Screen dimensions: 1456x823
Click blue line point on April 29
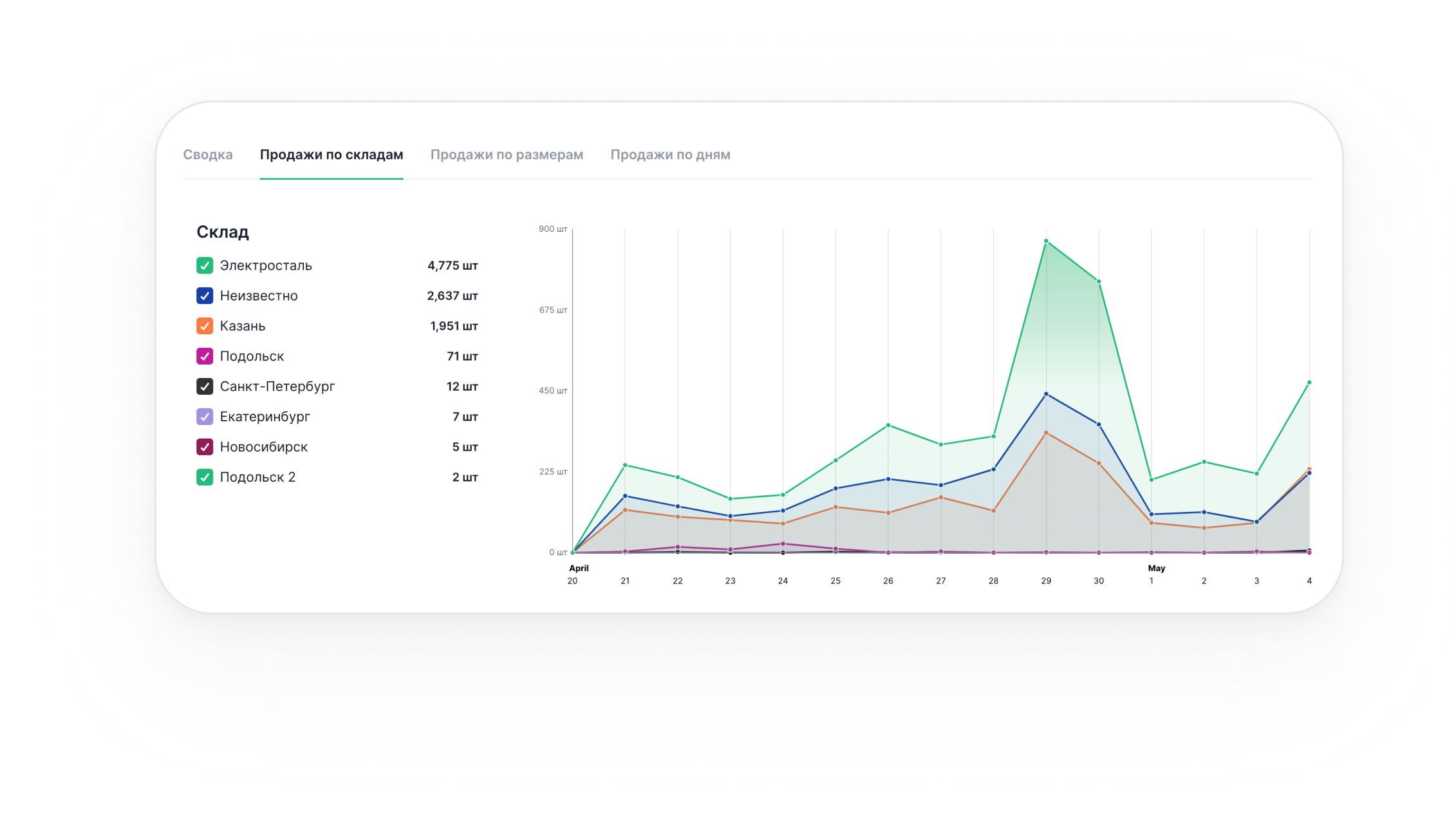coord(1046,393)
